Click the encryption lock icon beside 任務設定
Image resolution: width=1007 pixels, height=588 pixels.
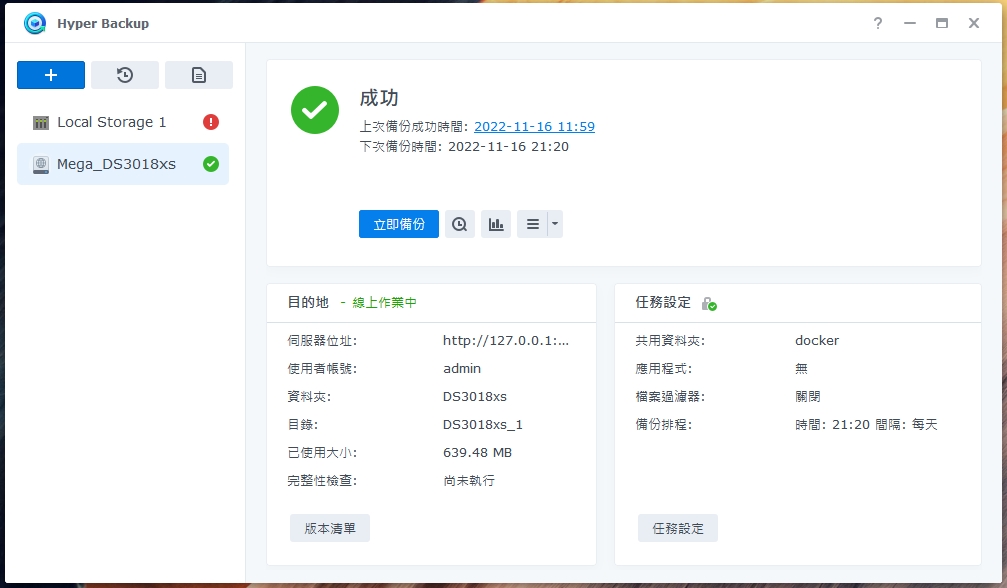pos(709,304)
